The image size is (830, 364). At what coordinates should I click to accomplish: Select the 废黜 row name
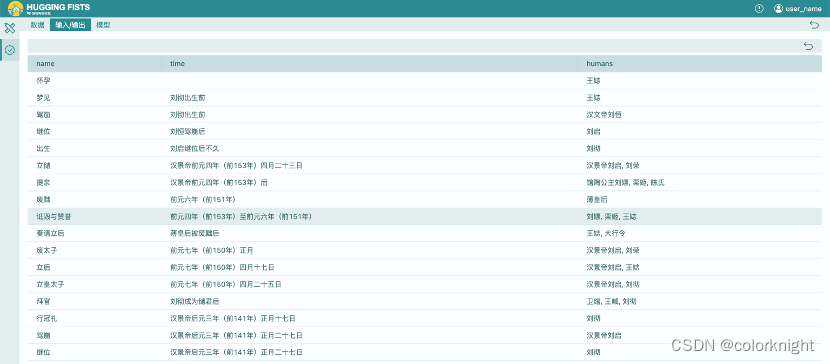click(43, 199)
